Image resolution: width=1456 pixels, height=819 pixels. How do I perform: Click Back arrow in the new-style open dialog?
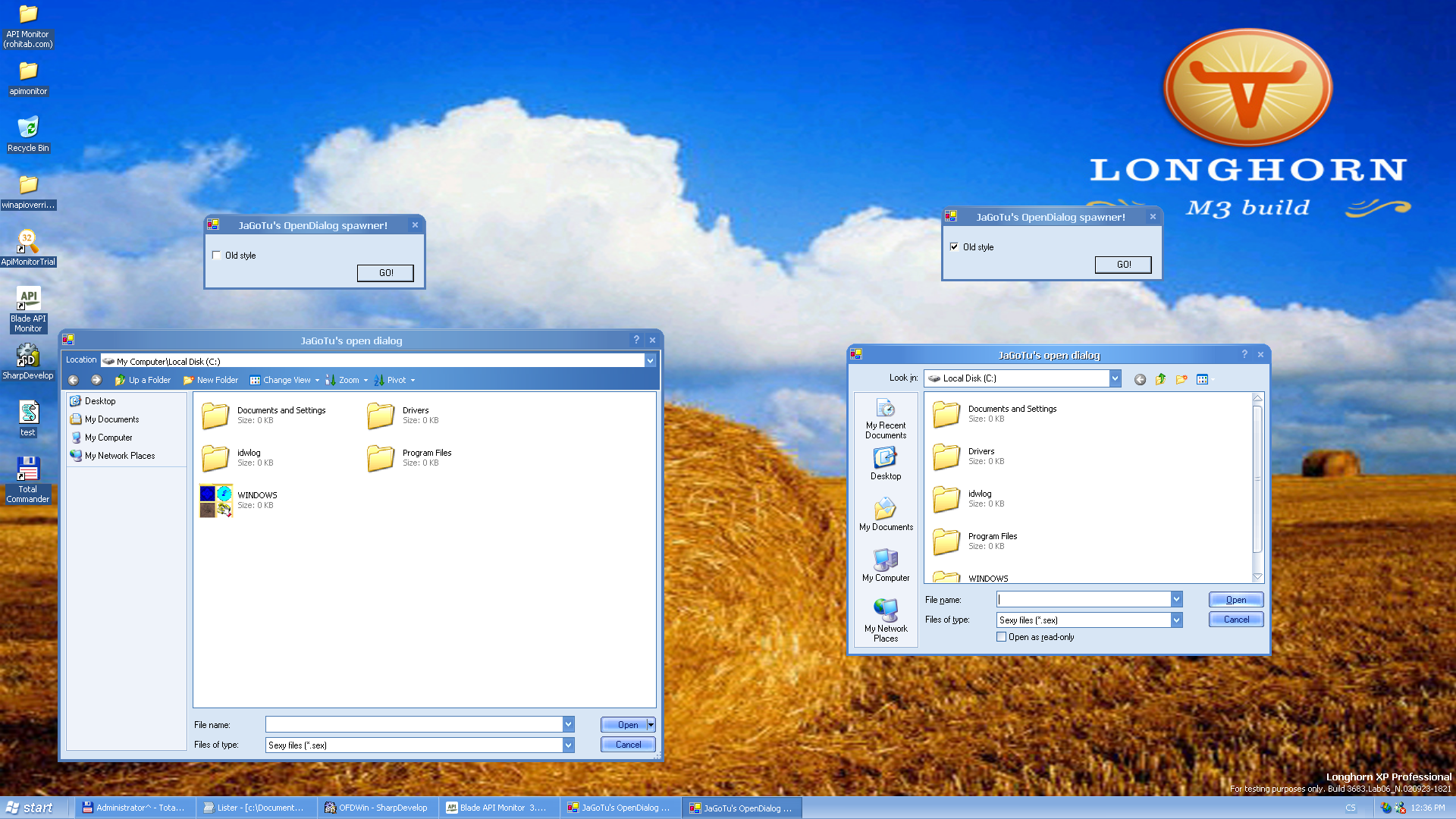click(74, 380)
